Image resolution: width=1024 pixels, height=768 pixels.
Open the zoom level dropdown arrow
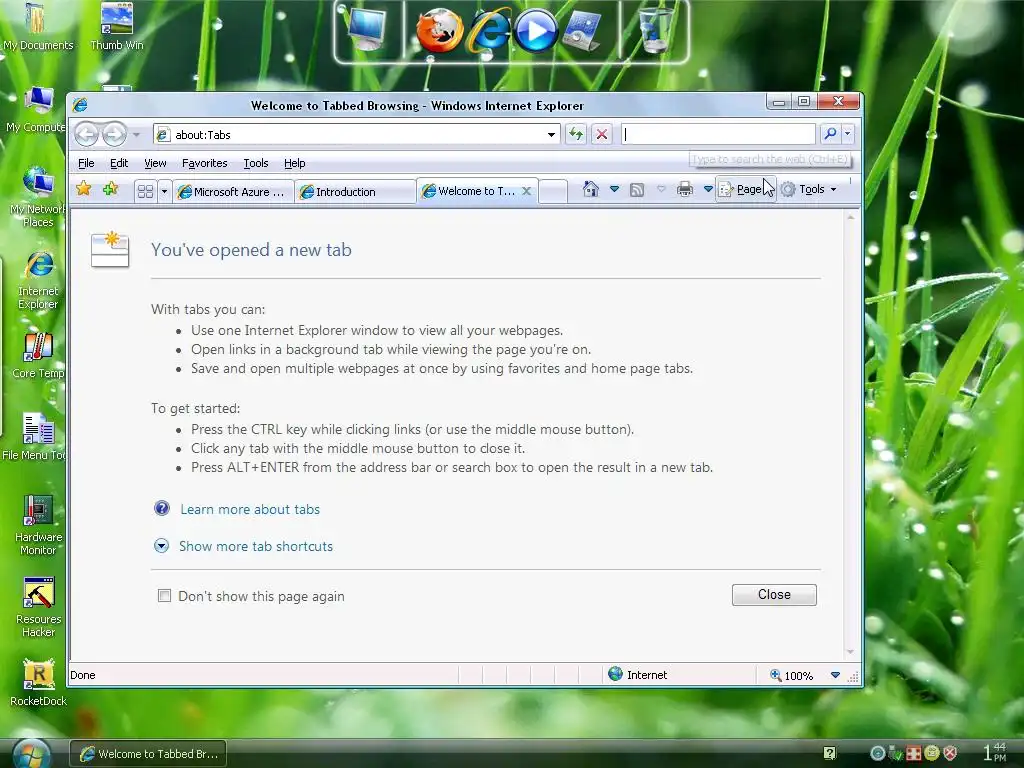click(x=835, y=675)
